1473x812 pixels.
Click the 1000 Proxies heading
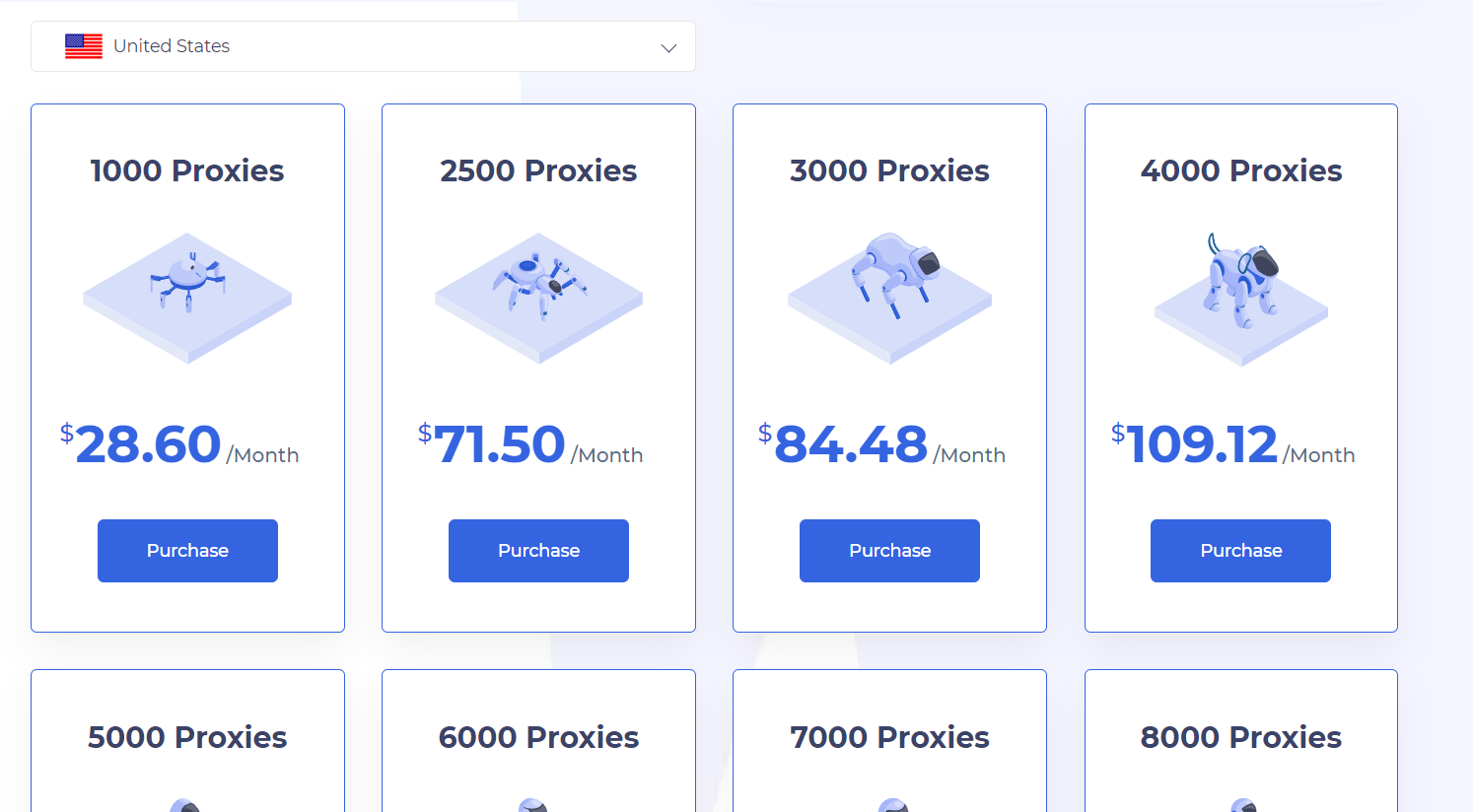[x=187, y=170]
